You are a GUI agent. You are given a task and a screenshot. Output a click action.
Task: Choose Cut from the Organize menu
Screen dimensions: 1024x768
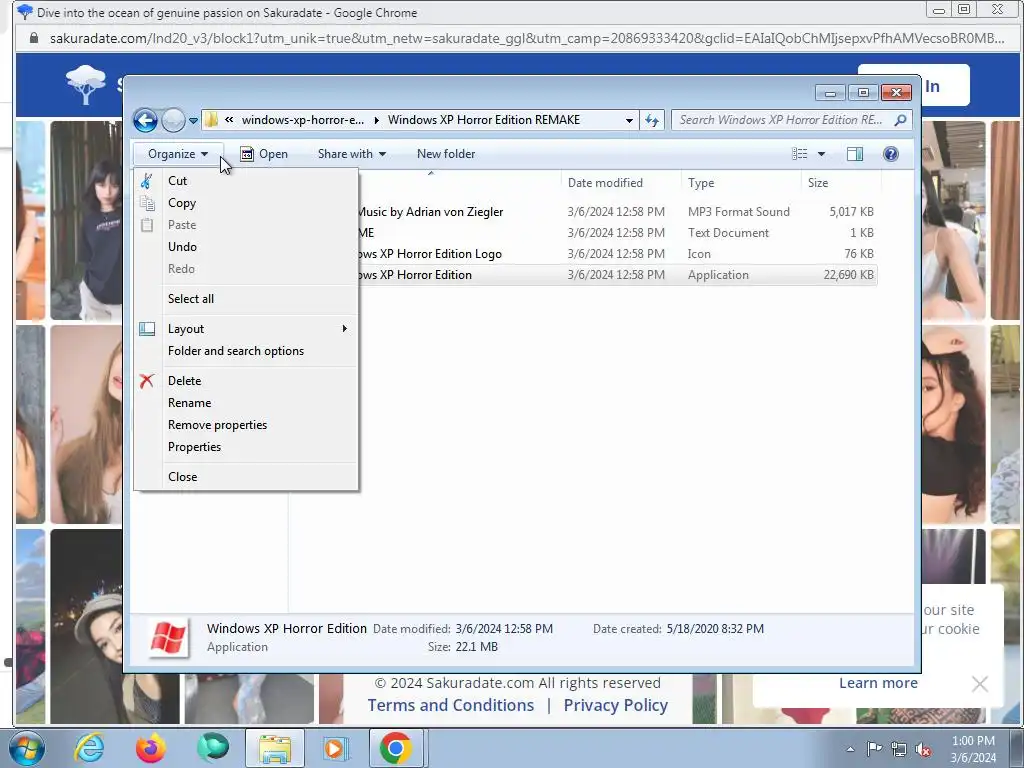click(246, 181)
